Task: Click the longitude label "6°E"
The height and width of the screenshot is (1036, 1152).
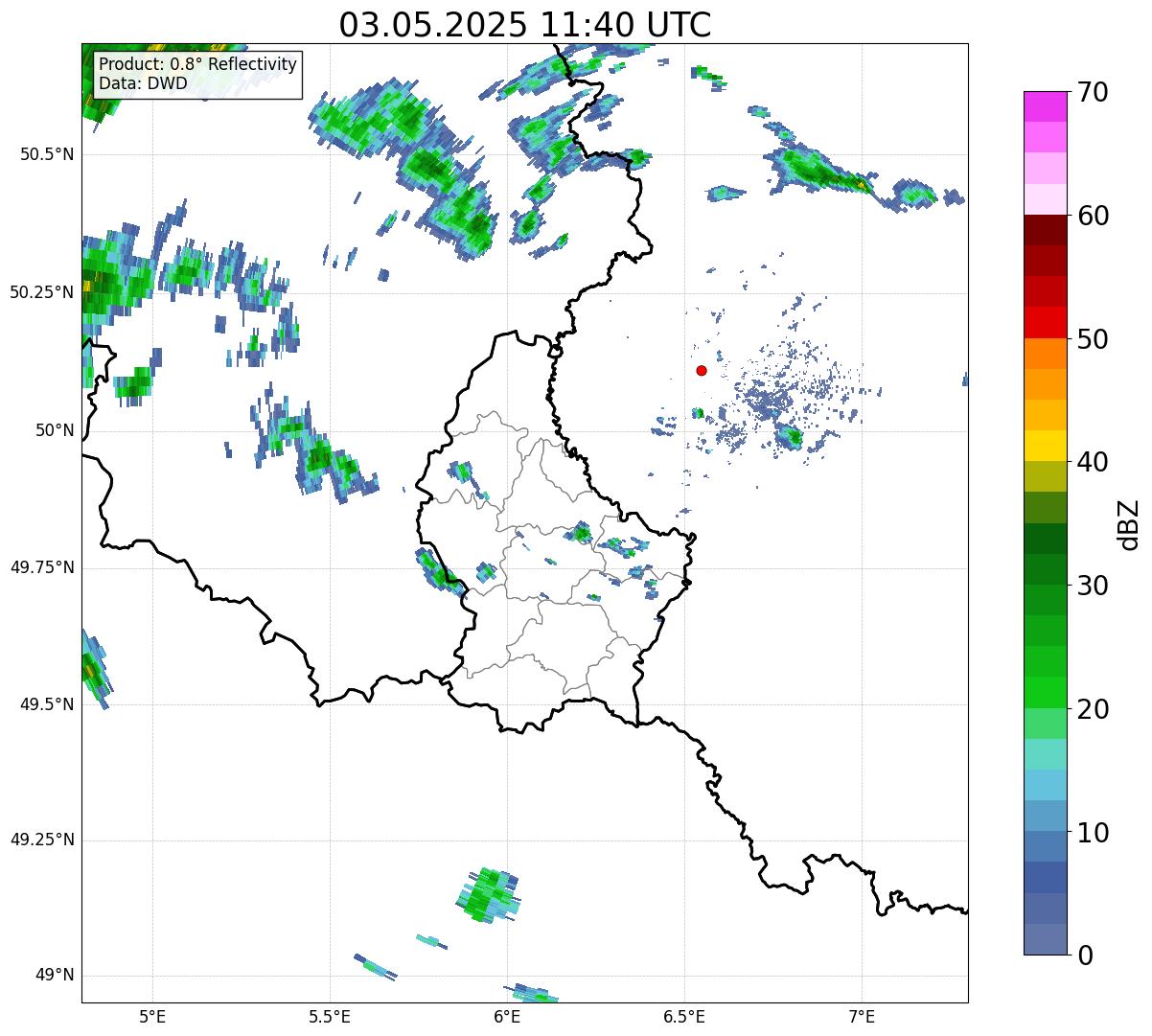Action: click(507, 1016)
